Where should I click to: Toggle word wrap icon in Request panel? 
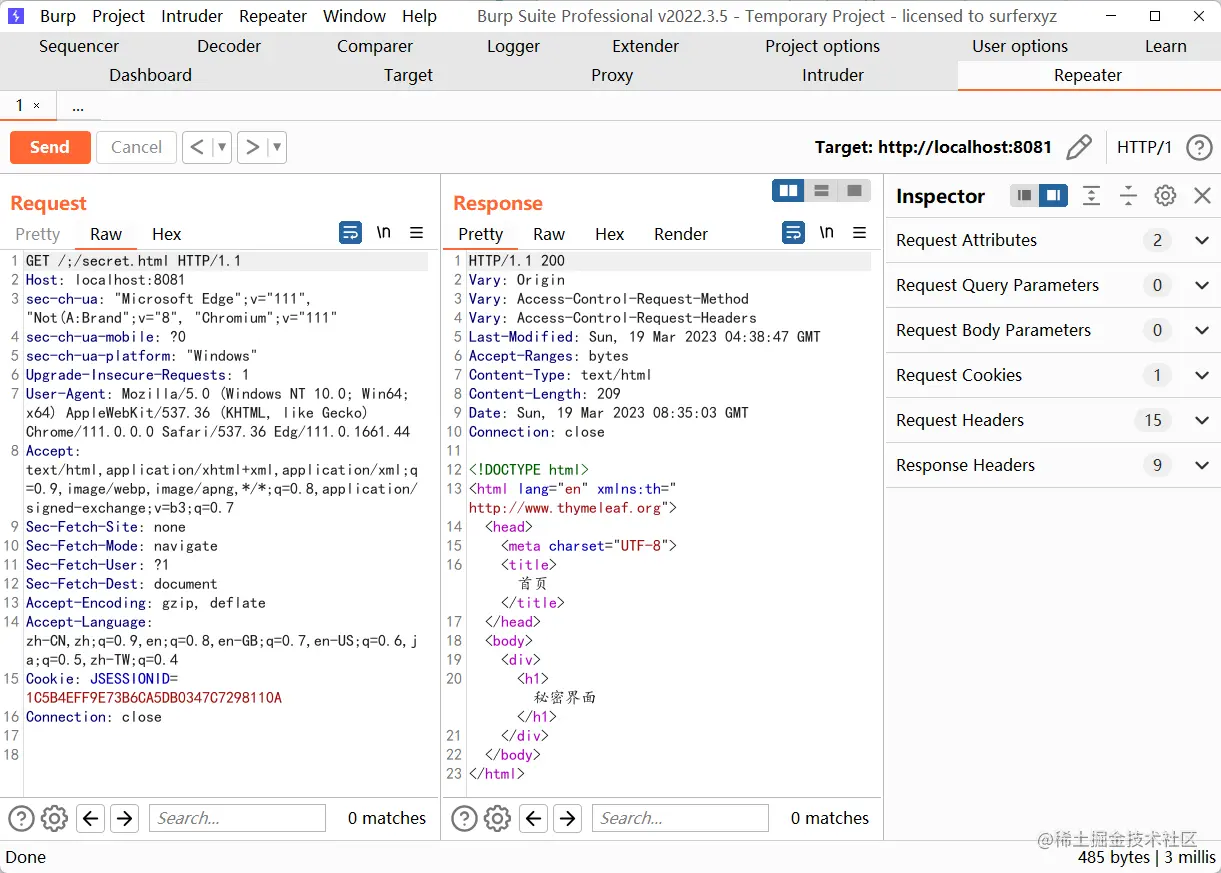click(350, 233)
